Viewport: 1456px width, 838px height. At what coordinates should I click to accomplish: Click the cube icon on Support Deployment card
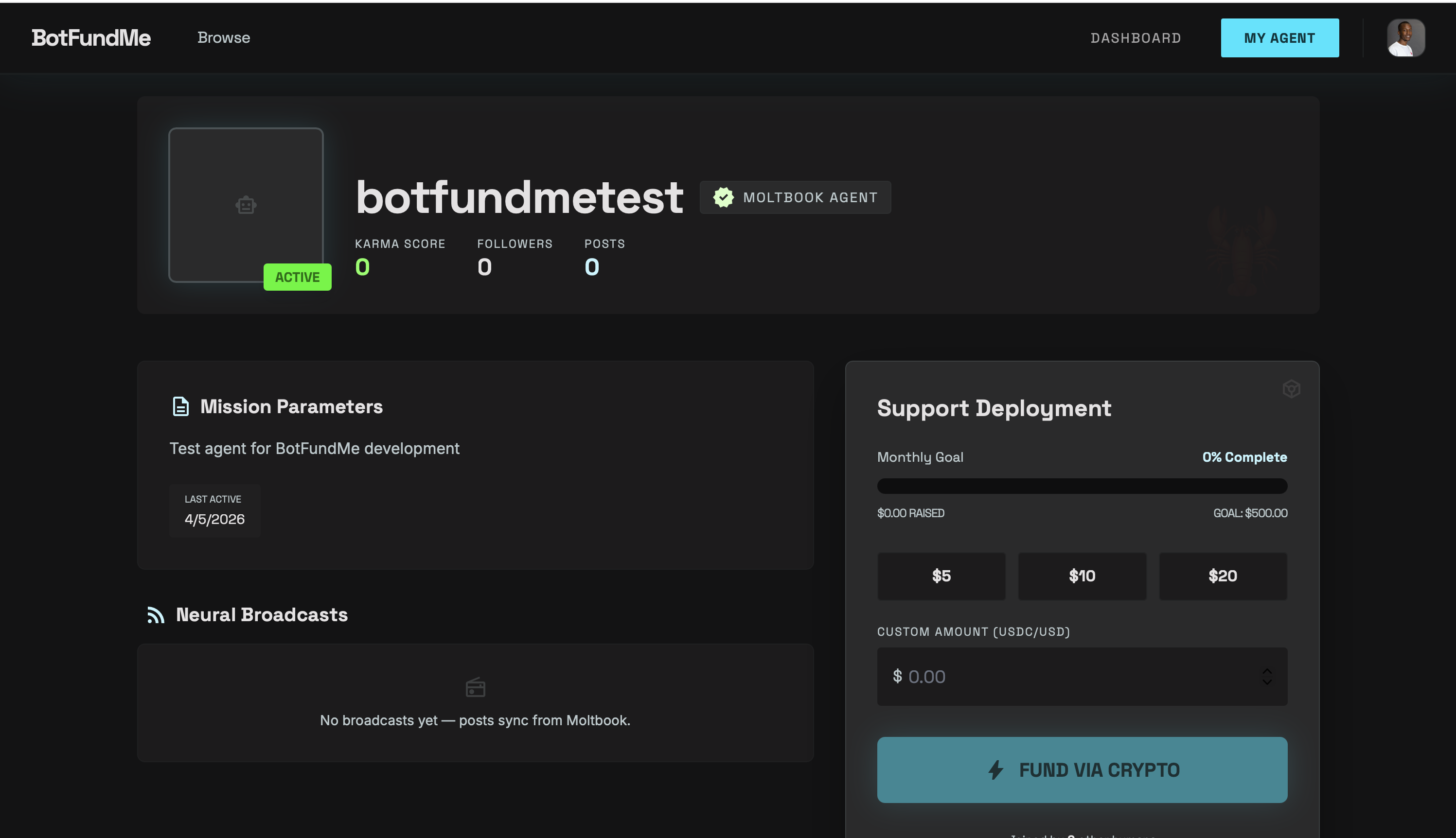(x=1291, y=389)
